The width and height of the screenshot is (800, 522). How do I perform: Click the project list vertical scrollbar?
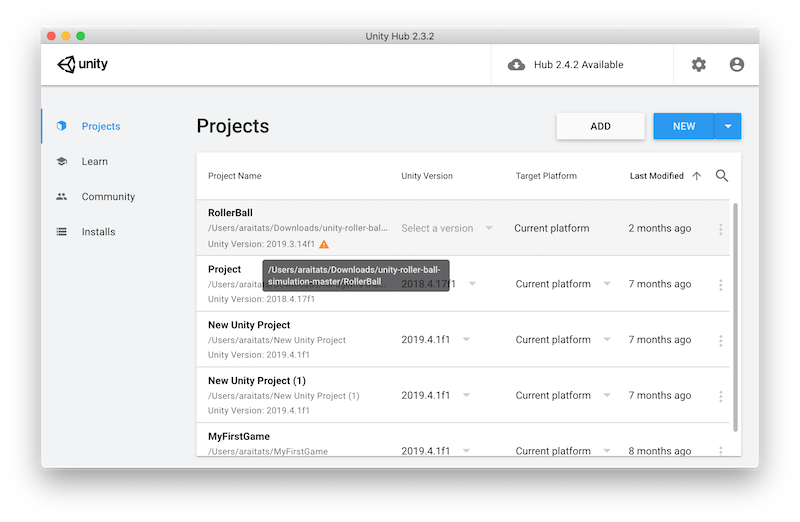tap(735, 317)
